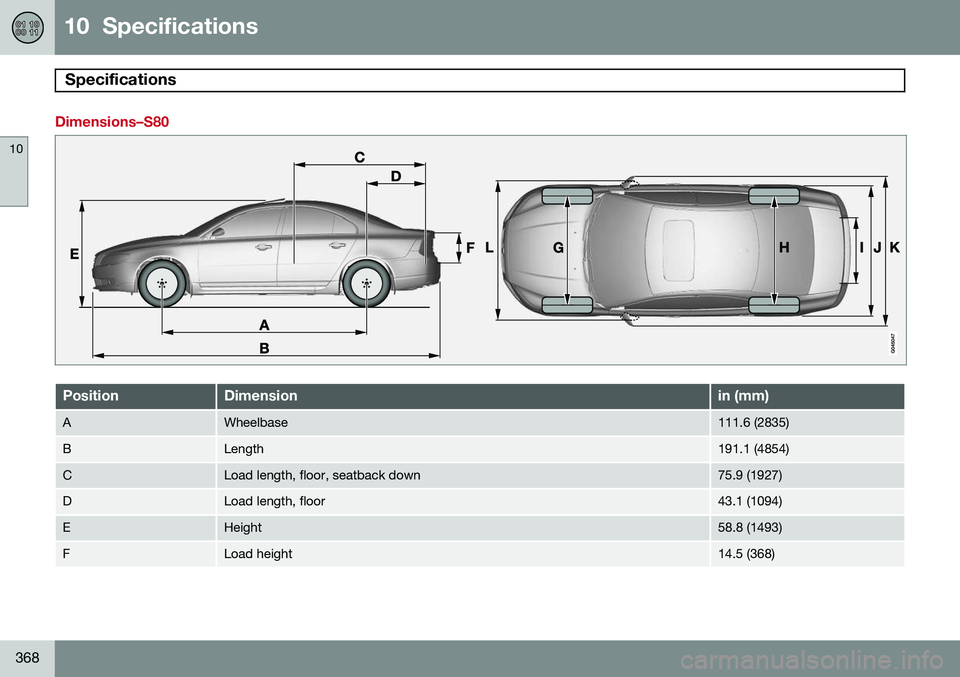Click the 'Height' cell
Viewport: 960px width, 677px height.
pos(463,528)
